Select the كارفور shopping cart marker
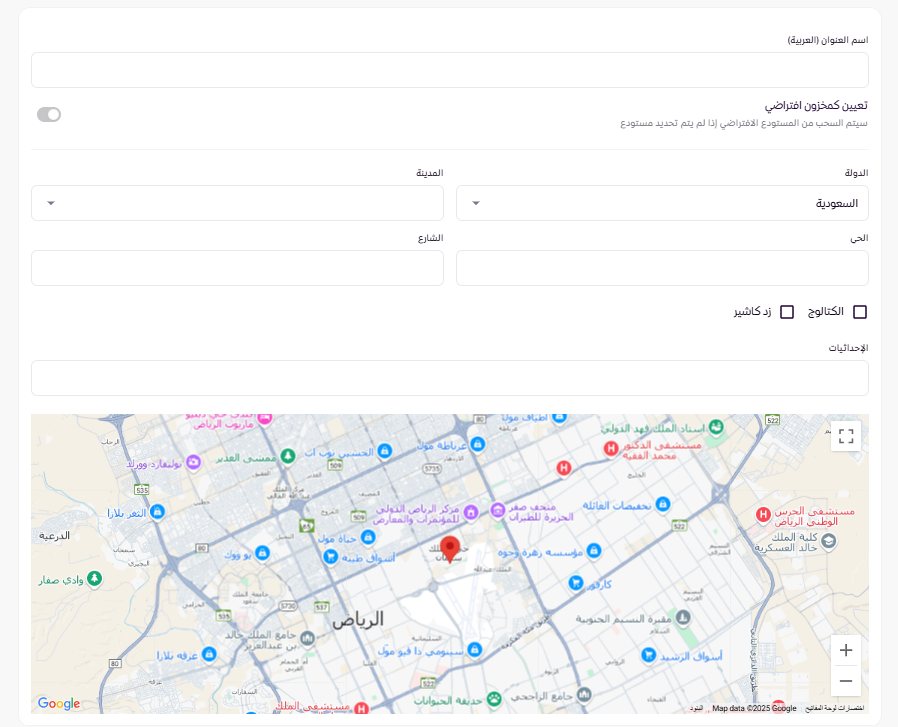Viewport: 898px width, 727px height. point(576,582)
